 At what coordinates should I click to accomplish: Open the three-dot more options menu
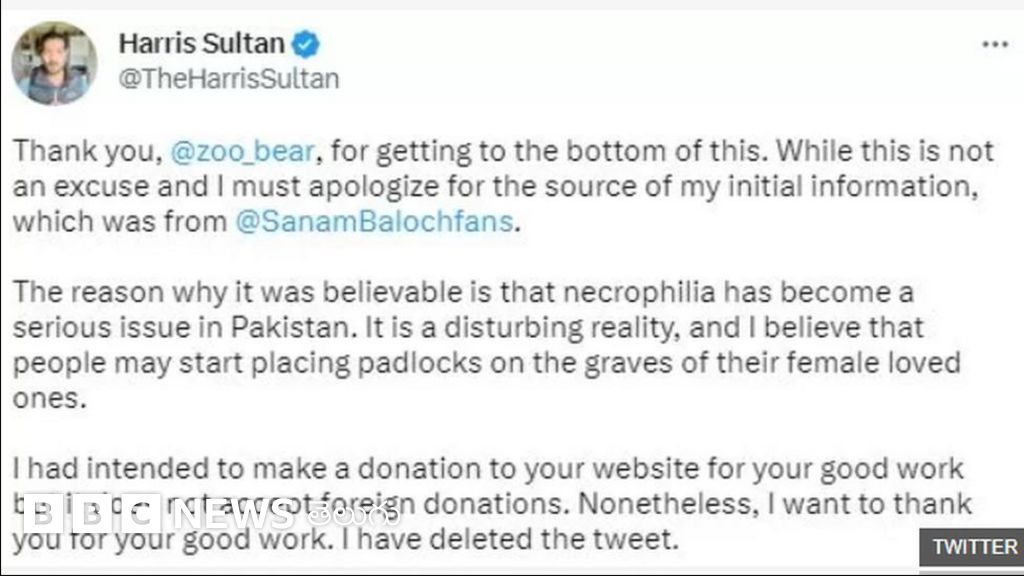(x=994, y=45)
